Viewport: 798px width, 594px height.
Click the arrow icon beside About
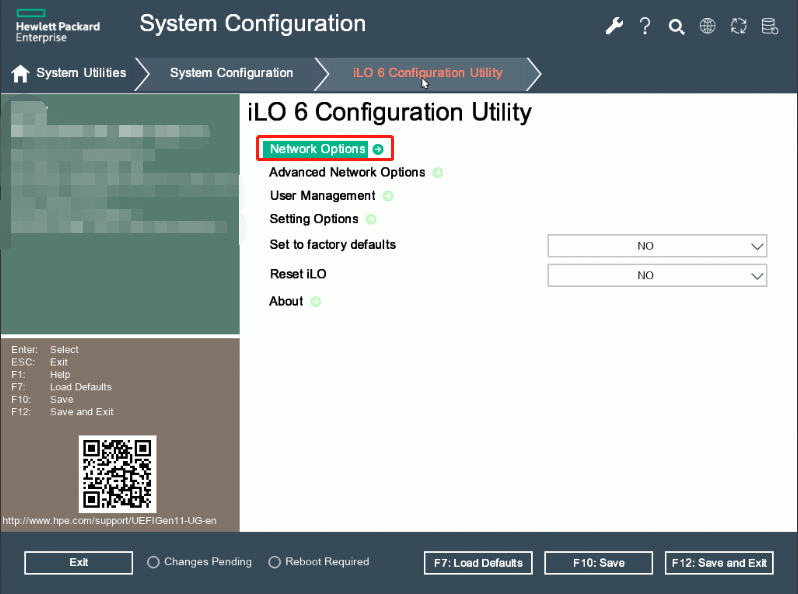316,302
